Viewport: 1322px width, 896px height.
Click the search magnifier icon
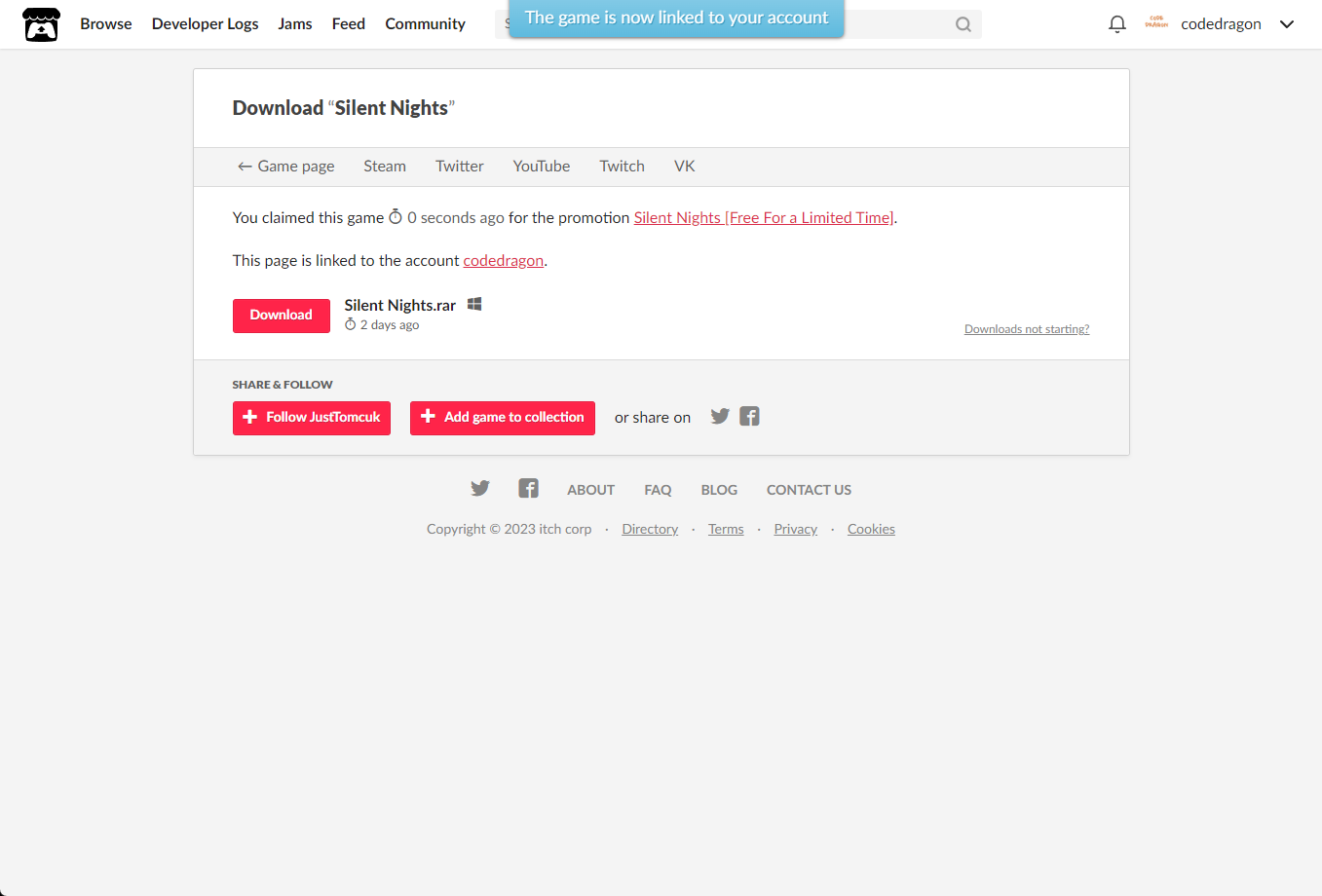pos(963,24)
